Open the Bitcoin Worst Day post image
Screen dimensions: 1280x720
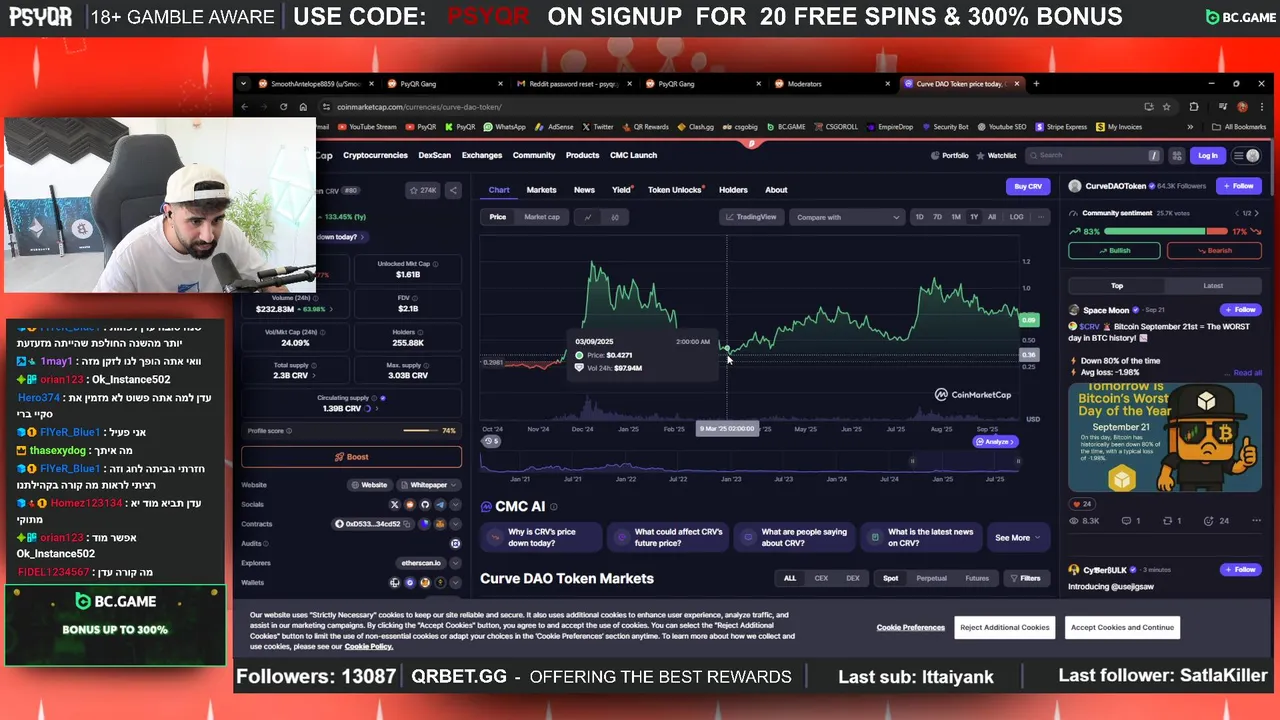click(x=1165, y=437)
